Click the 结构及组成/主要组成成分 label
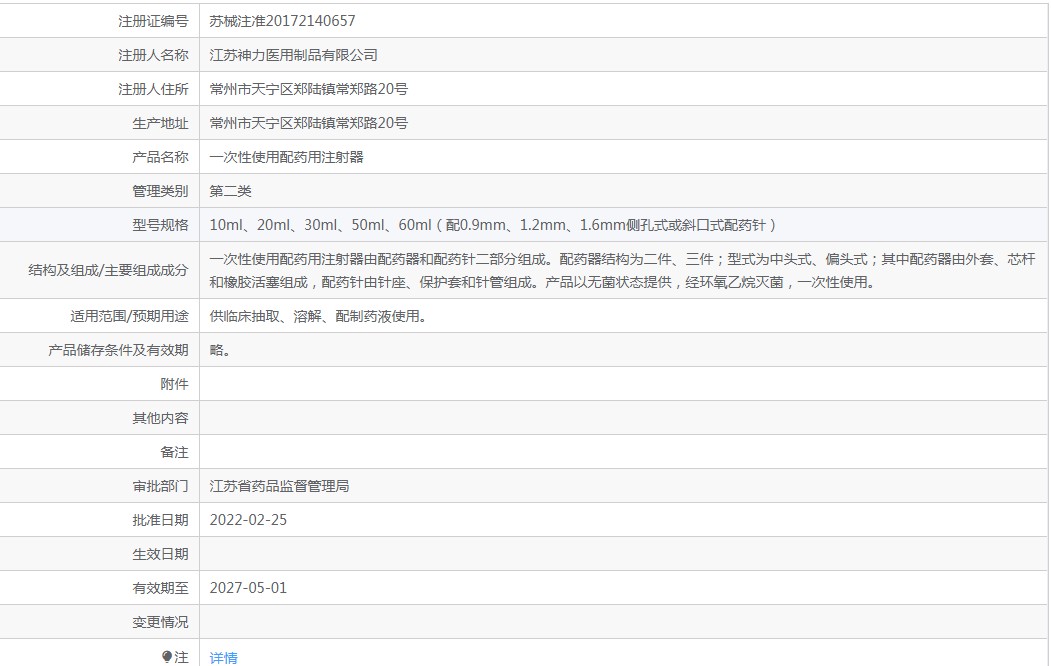The height and width of the screenshot is (666, 1051). tap(108, 271)
